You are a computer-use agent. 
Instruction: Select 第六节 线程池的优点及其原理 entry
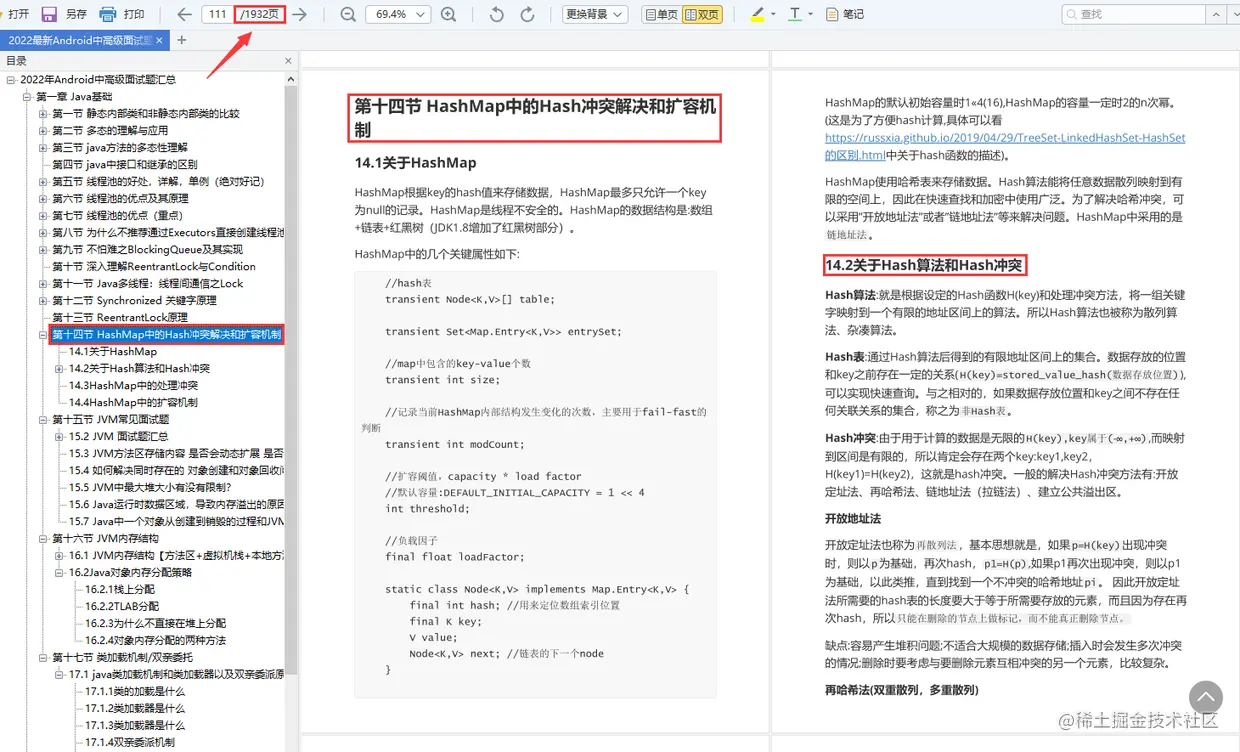tap(120, 198)
